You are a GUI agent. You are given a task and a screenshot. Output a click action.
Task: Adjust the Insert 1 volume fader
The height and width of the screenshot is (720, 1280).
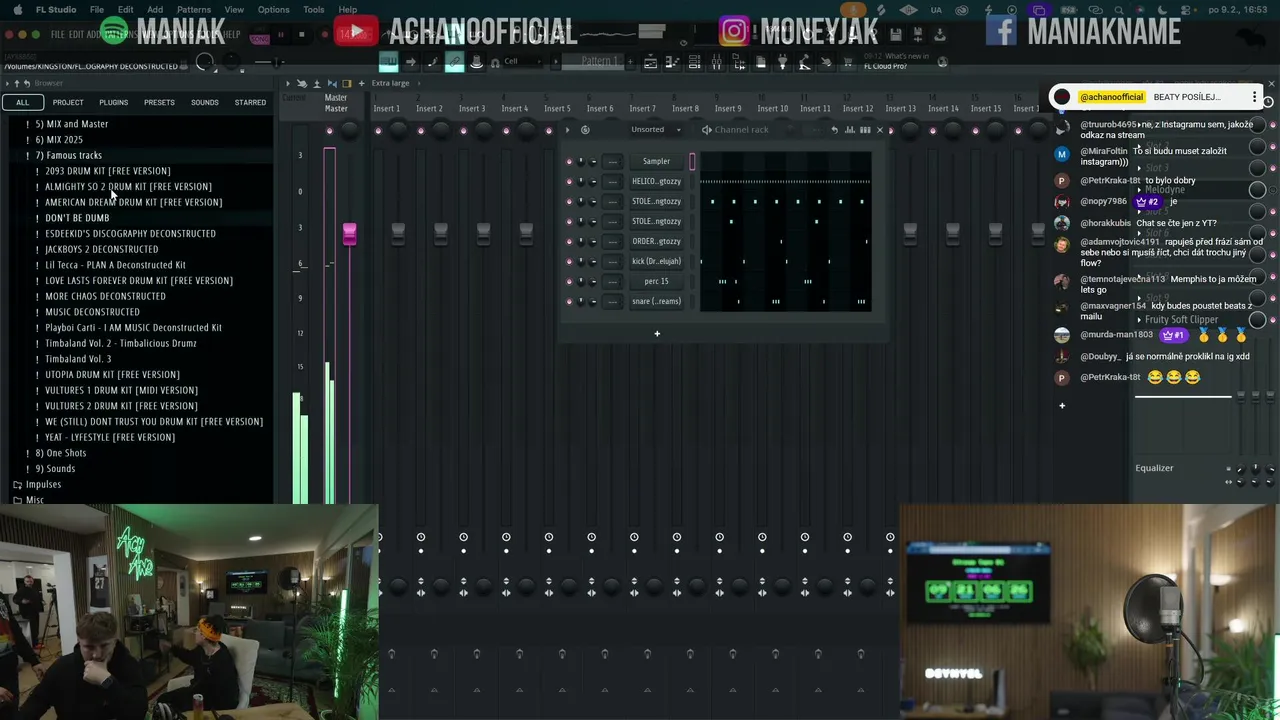click(x=398, y=232)
